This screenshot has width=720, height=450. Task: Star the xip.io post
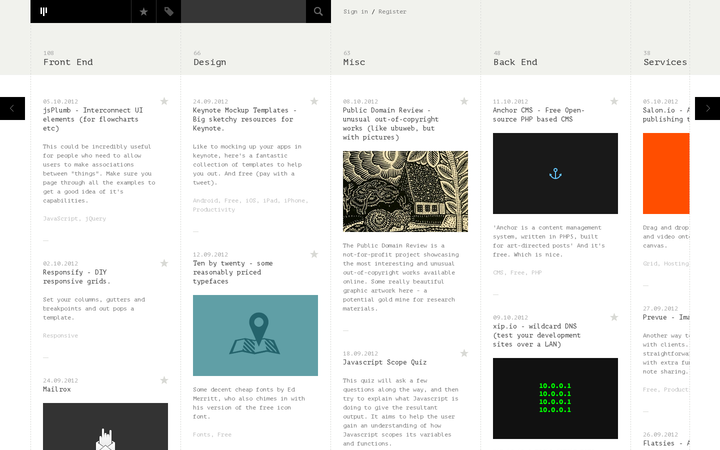[x=614, y=317]
